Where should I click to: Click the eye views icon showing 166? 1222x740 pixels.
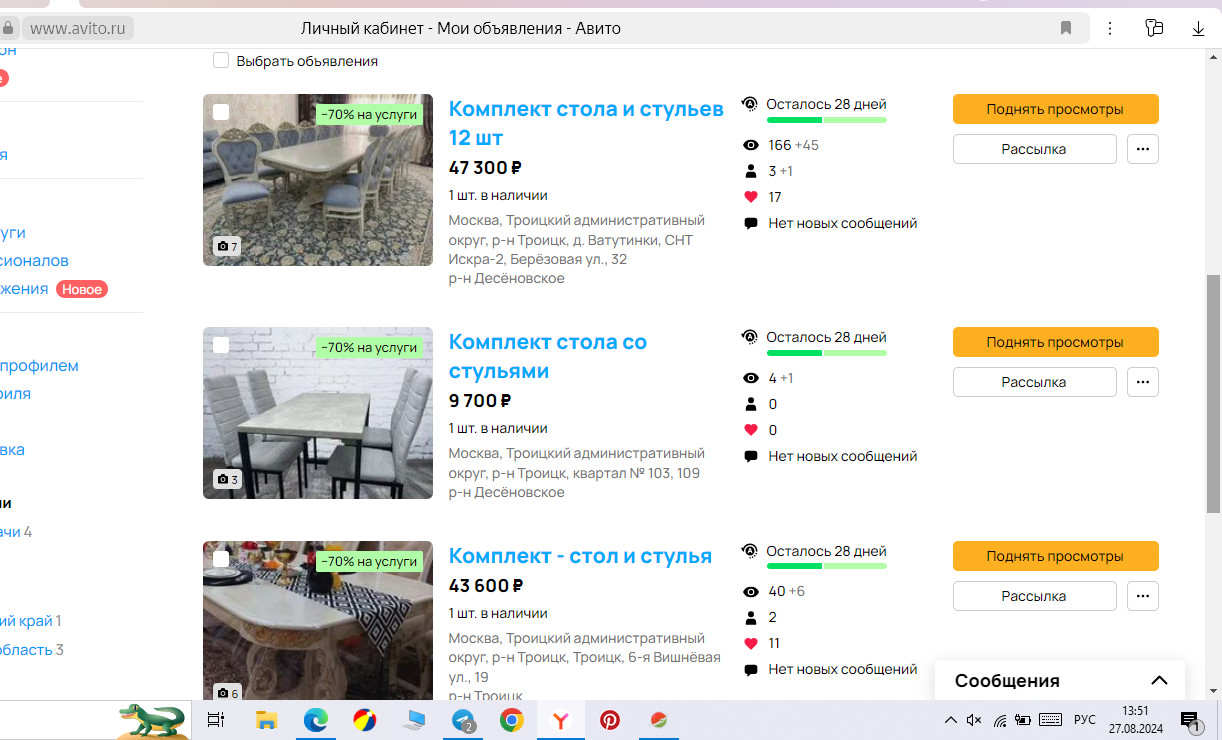[x=751, y=145]
